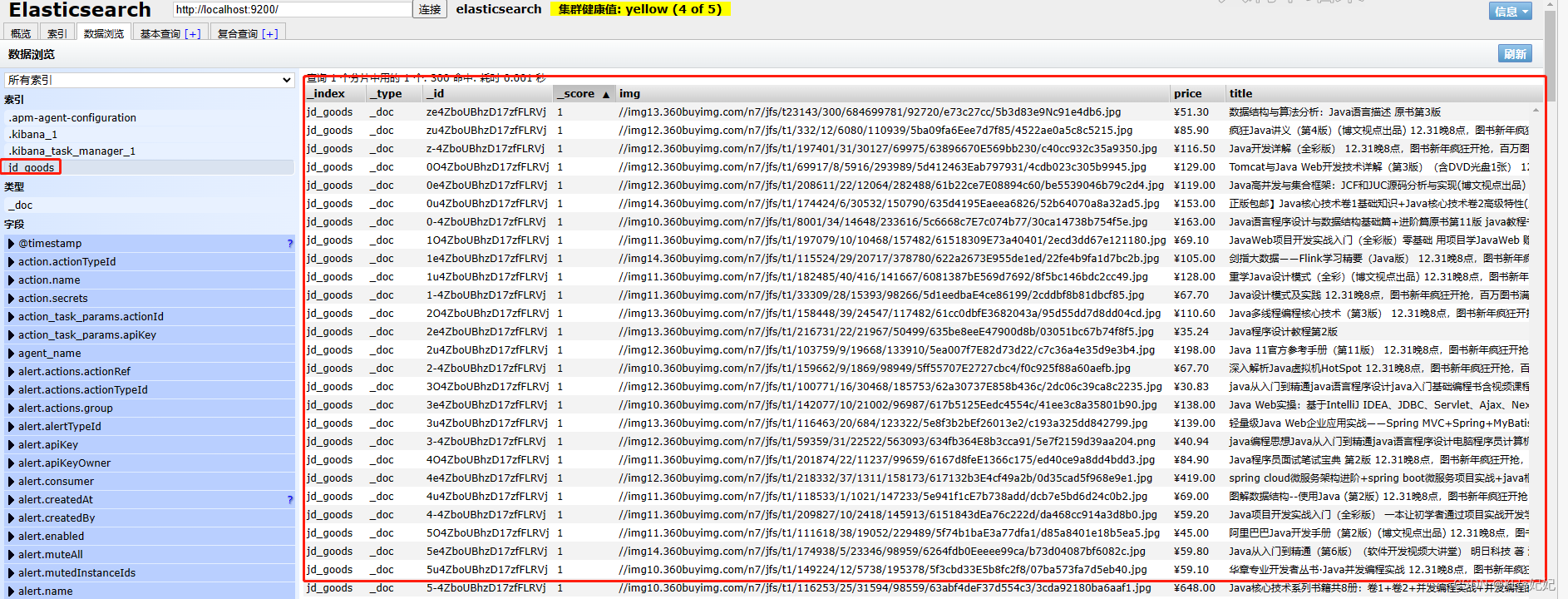
Task: Switch to the 概览 tab
Action: 21,33
